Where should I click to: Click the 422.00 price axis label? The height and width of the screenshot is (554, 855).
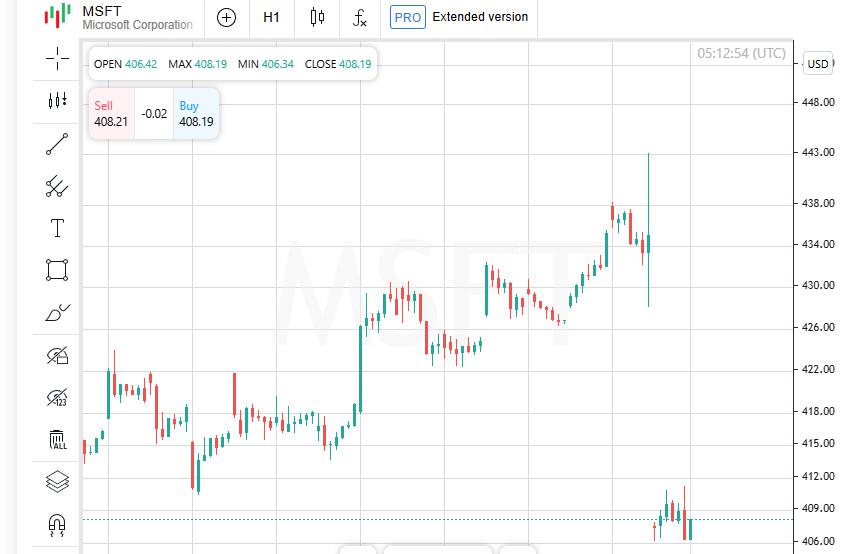(x=818, y=369)
